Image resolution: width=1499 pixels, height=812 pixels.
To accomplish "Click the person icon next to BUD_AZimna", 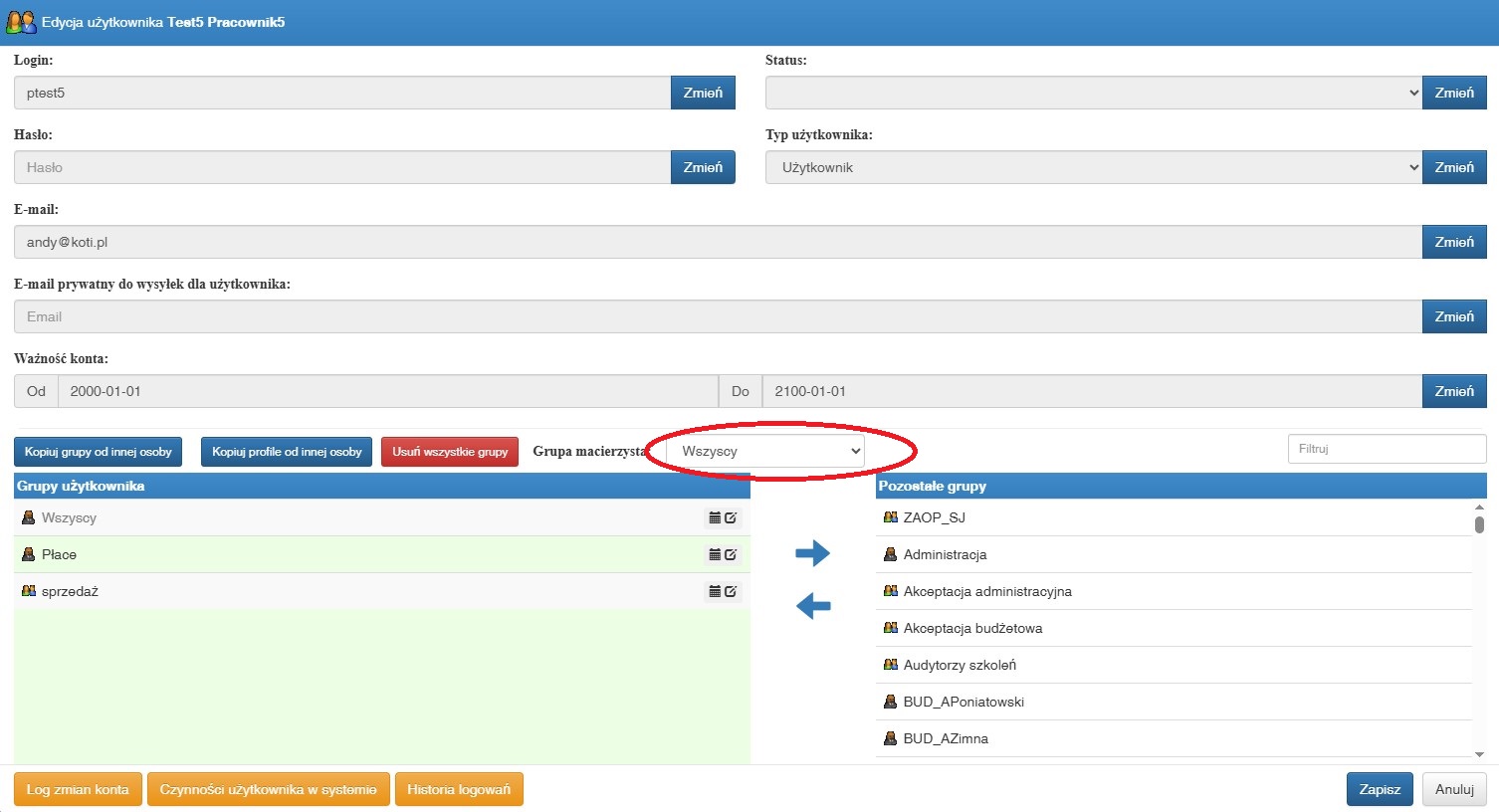I will [891, 738].
